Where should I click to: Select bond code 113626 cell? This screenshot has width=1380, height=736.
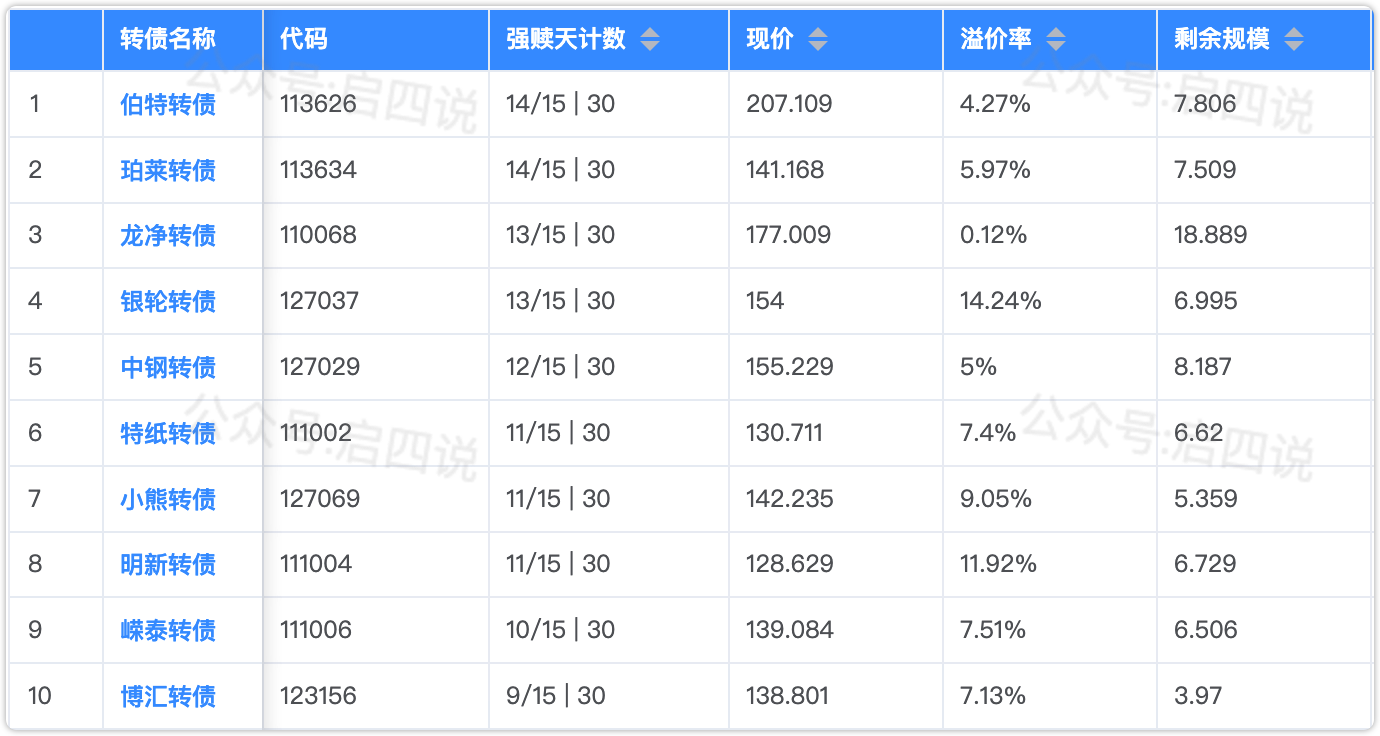point(318,104)
